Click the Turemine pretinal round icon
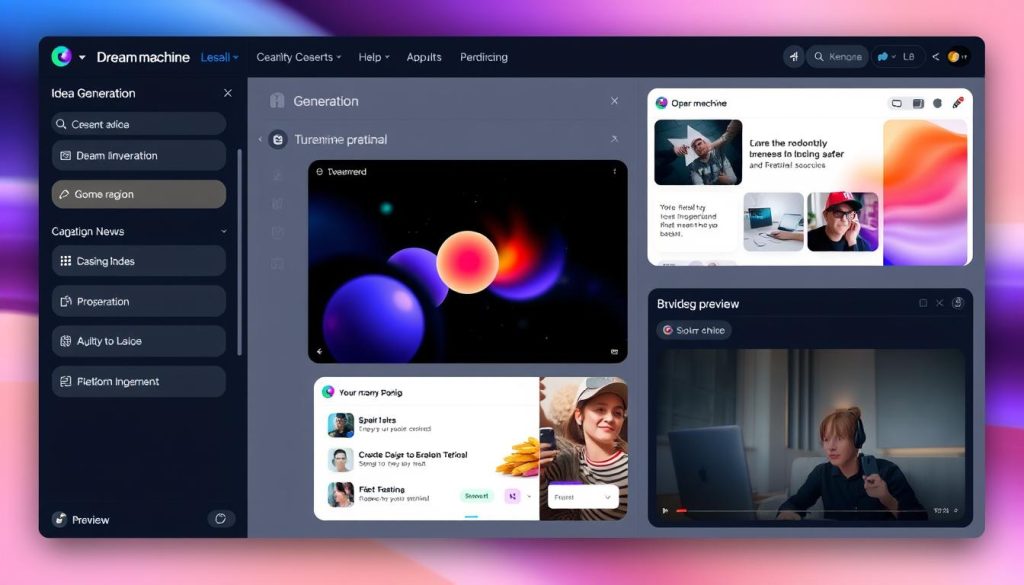This screenshot has width=1024, height=585. tap(277, 140)
